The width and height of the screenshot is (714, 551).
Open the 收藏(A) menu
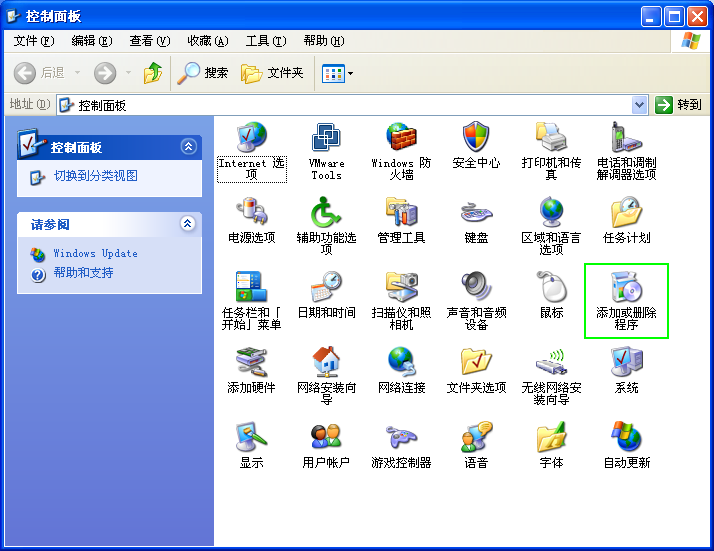coord(208,41)
